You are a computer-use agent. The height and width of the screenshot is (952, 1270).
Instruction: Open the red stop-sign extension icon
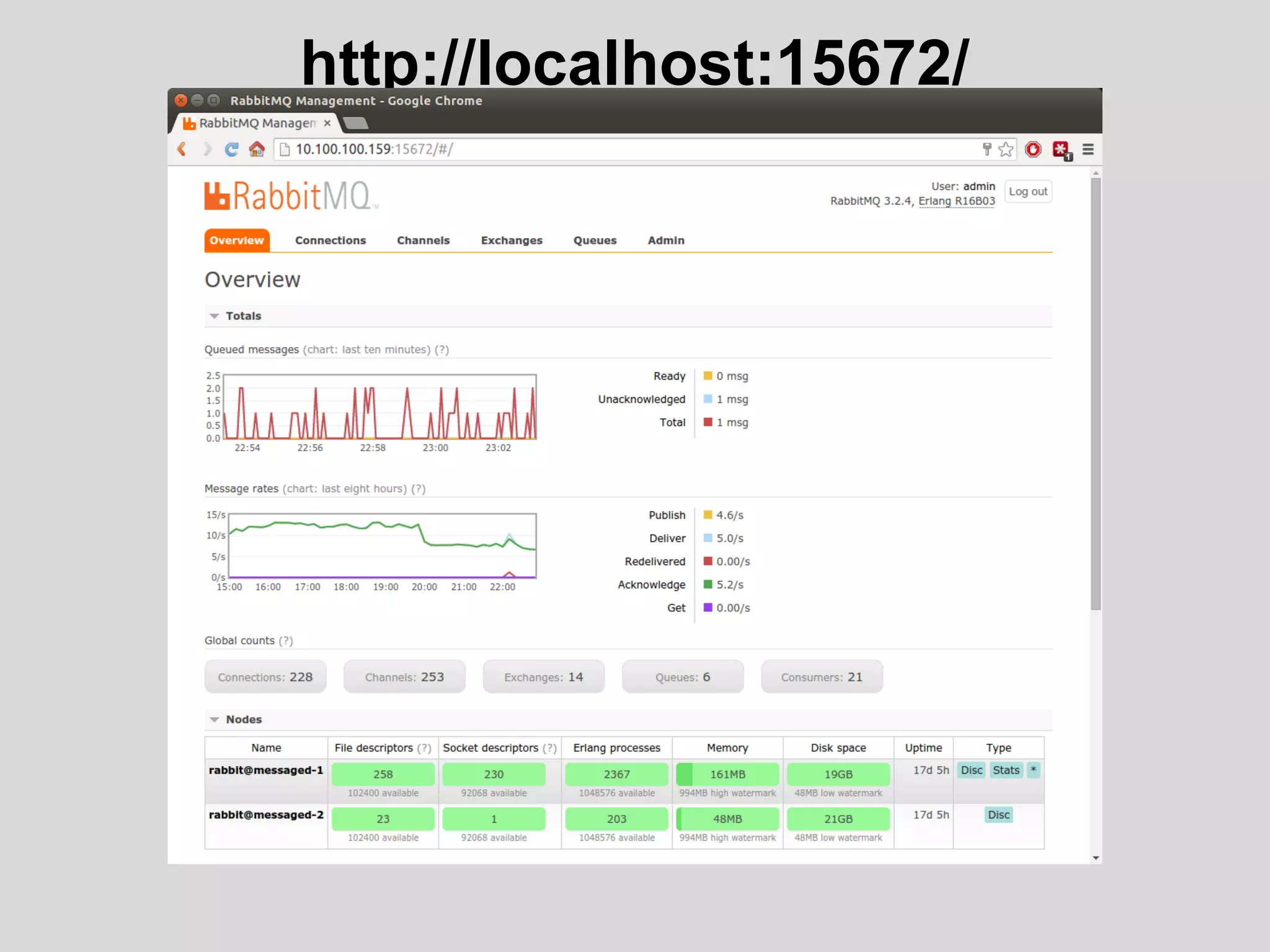1033,149
